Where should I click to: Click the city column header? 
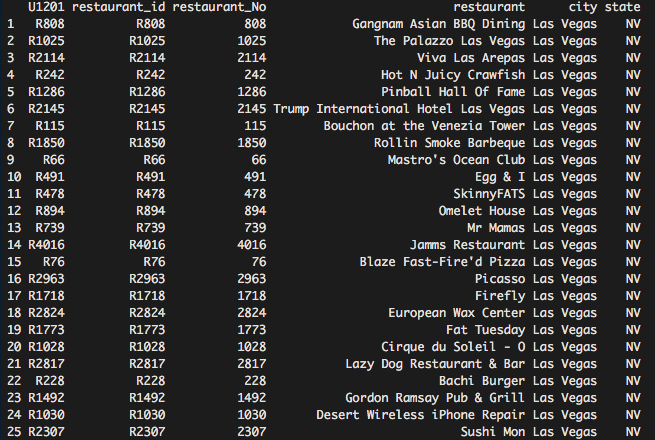[x=583, y=8]
